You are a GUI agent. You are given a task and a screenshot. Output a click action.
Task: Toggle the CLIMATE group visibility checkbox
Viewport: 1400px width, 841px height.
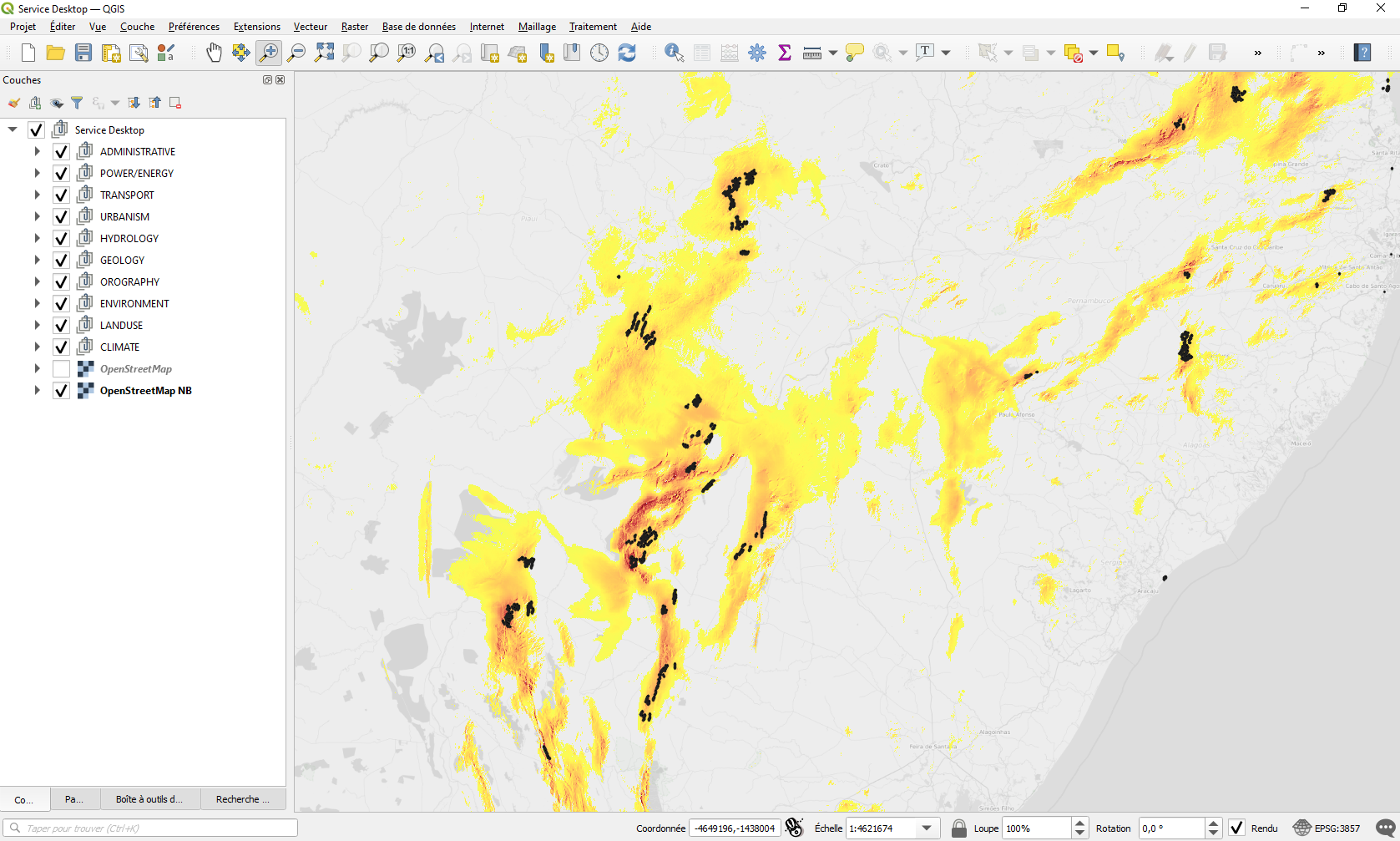pyautogui.click(x=61, y=347)
